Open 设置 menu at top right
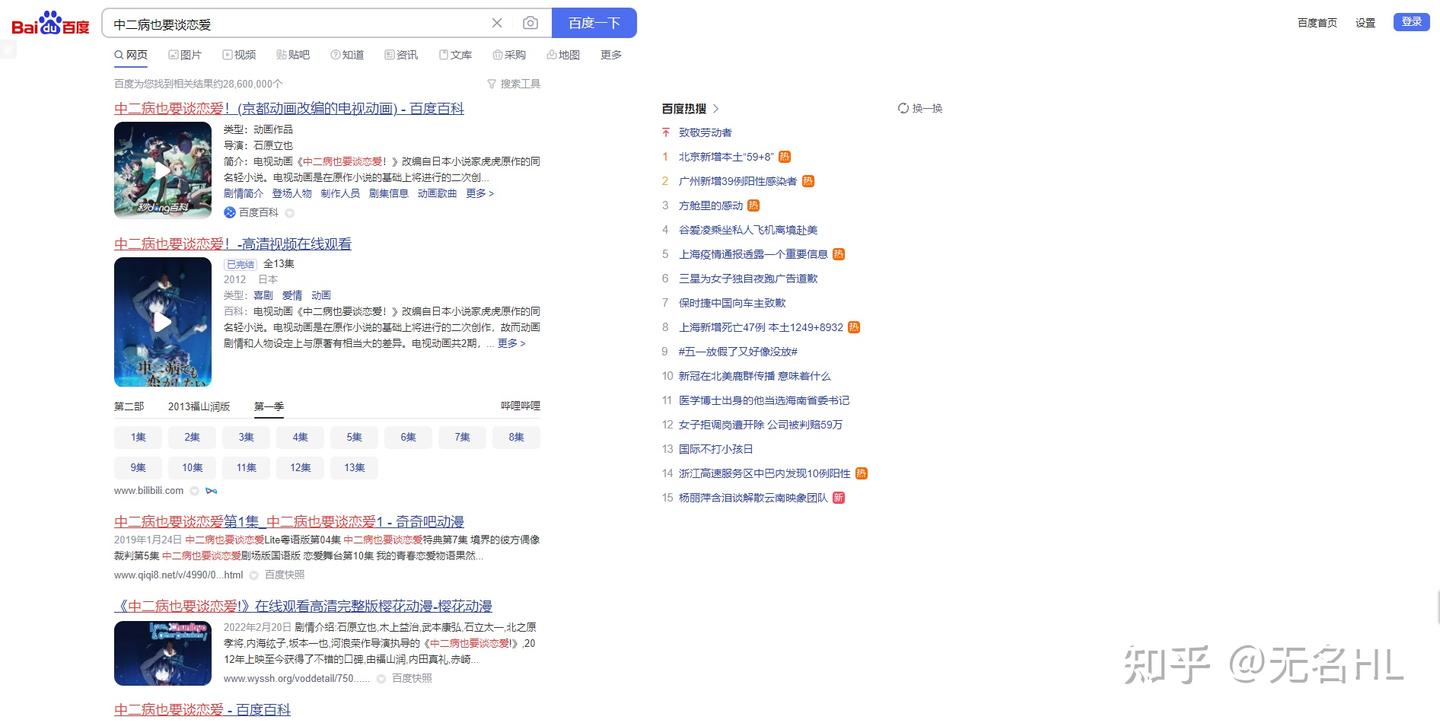 point(1366,23)
